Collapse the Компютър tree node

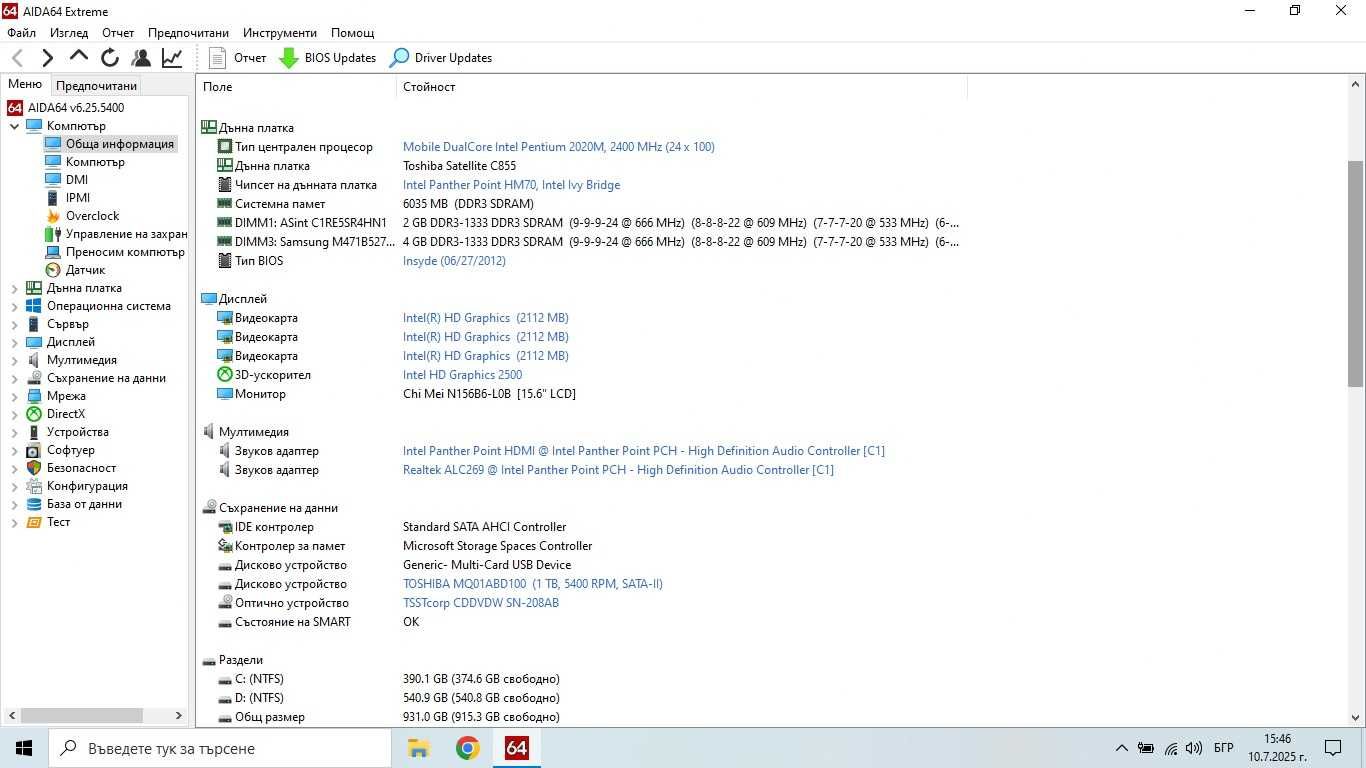[14, 126]
